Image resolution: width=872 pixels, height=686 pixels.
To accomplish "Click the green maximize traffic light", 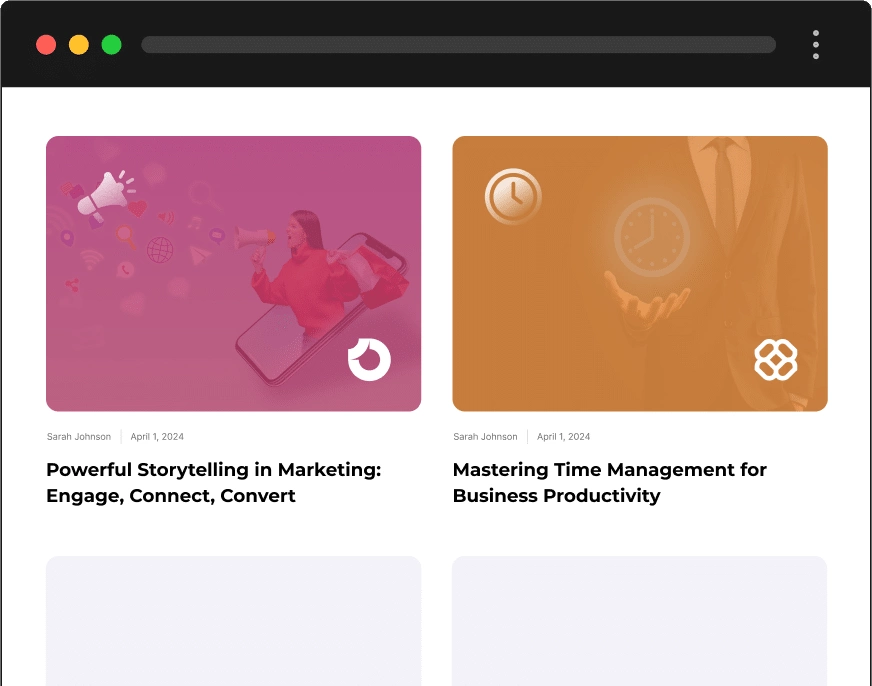I will (x=111, y=44).
